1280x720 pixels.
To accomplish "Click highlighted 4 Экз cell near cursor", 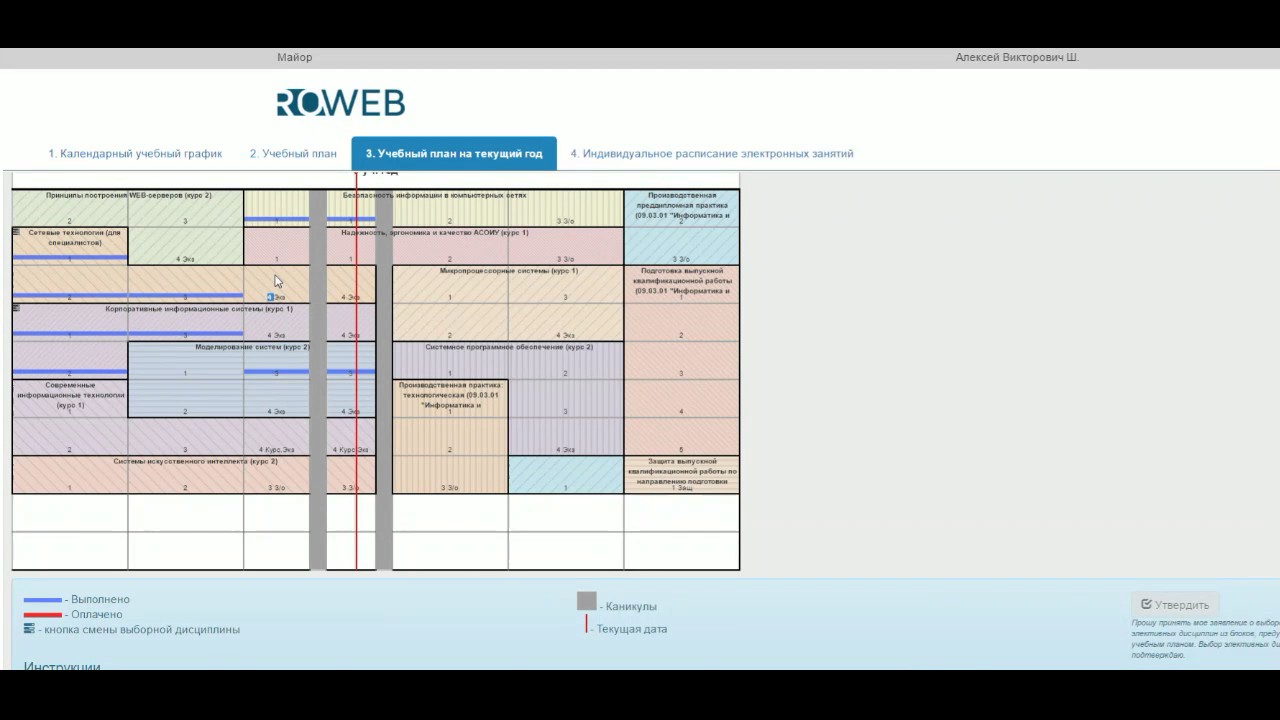I will coord(276,297).
